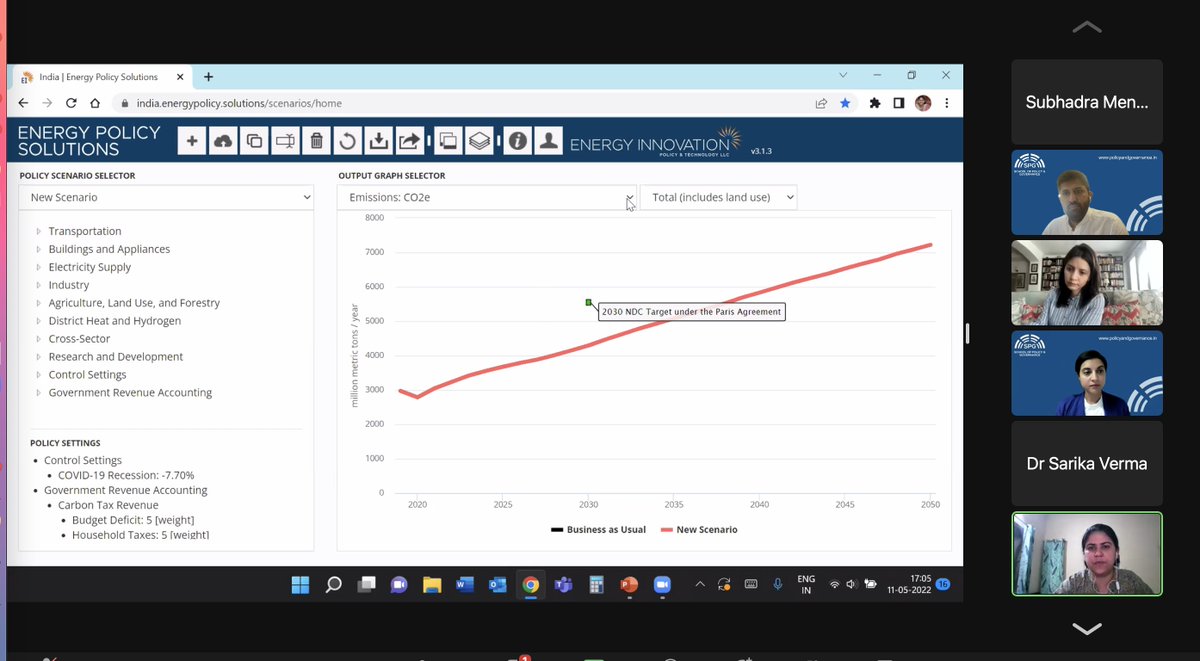Image resolution: width=1200 pixels, height=661 pixels.
Task: Open the Emissions: CO2e graph dropdown
Action: pos(487,197)
